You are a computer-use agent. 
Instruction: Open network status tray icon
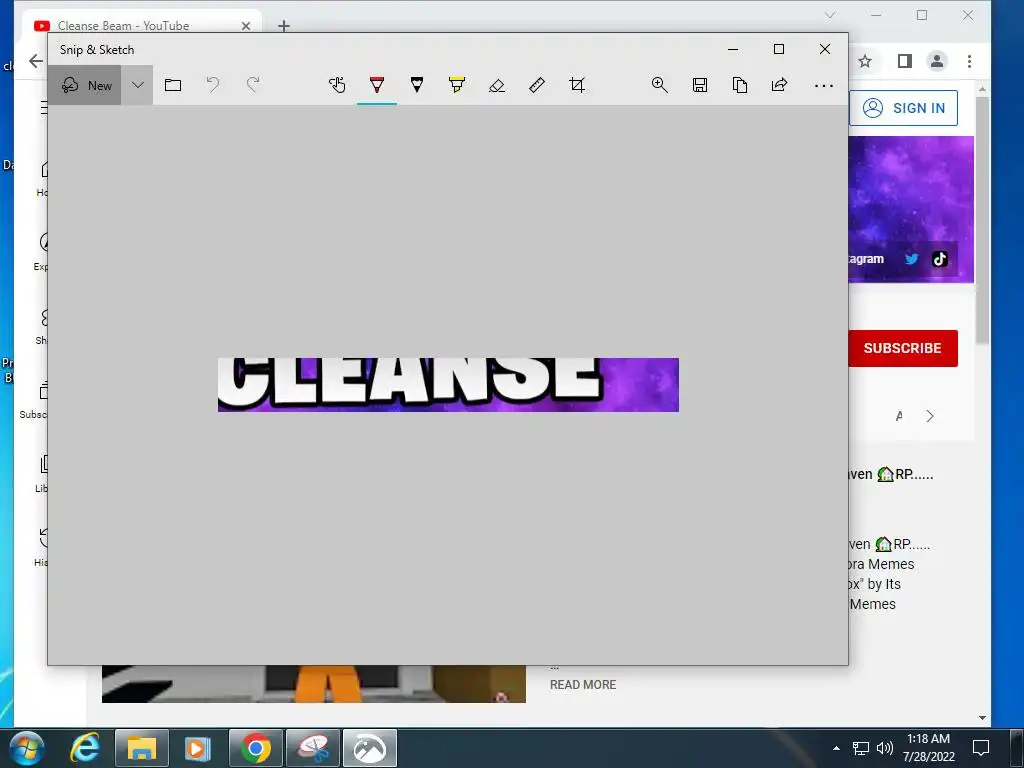(861, 748)
